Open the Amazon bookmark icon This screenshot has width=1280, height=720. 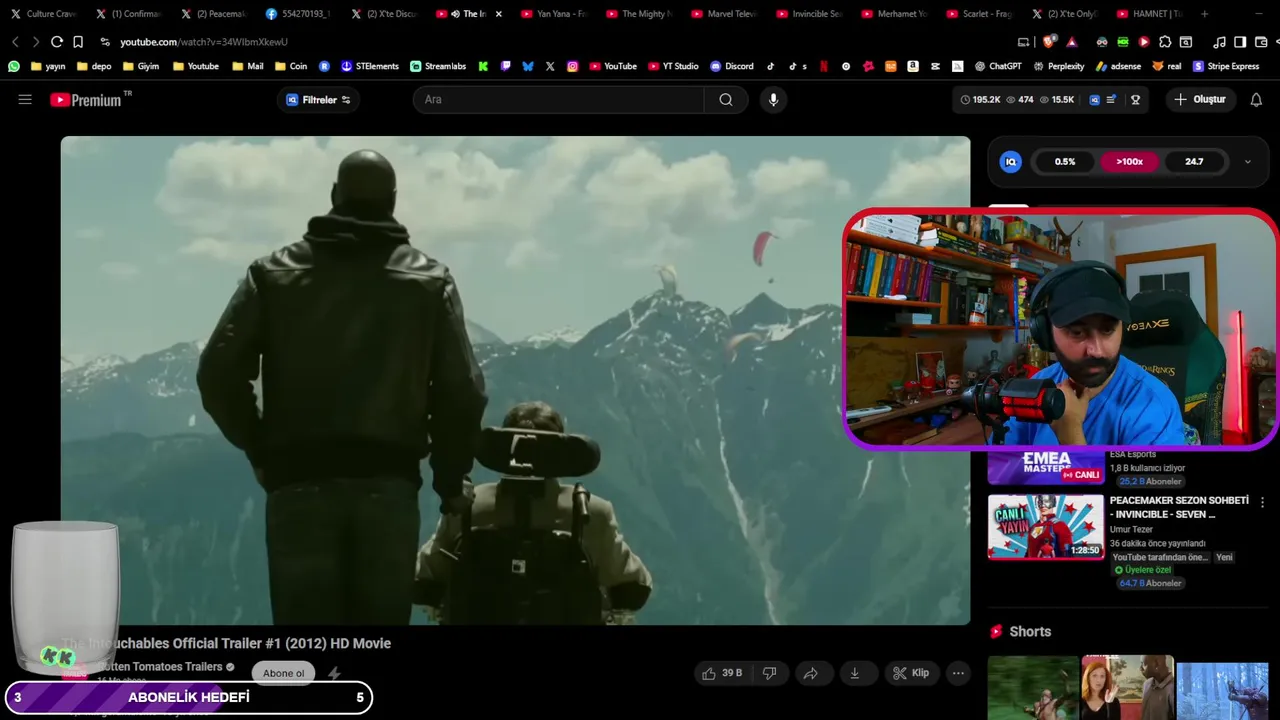coord(913,66)
